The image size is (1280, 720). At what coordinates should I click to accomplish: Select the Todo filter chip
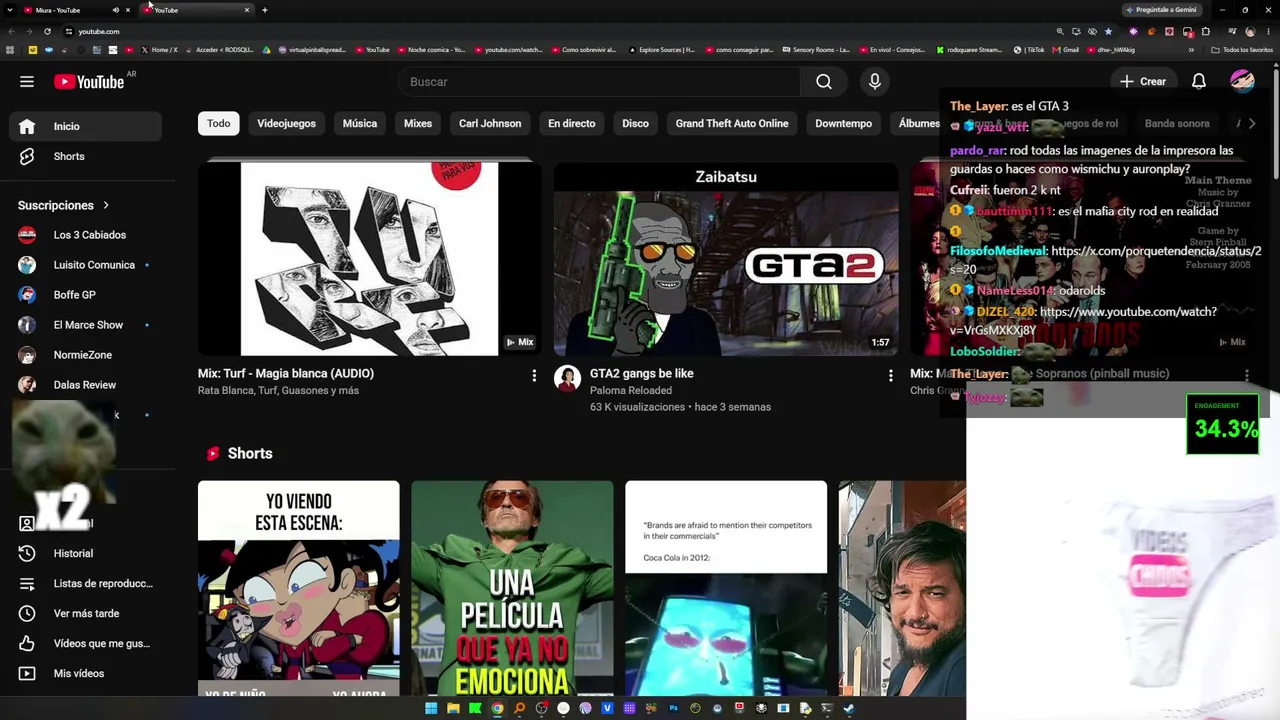coord(218,123)
